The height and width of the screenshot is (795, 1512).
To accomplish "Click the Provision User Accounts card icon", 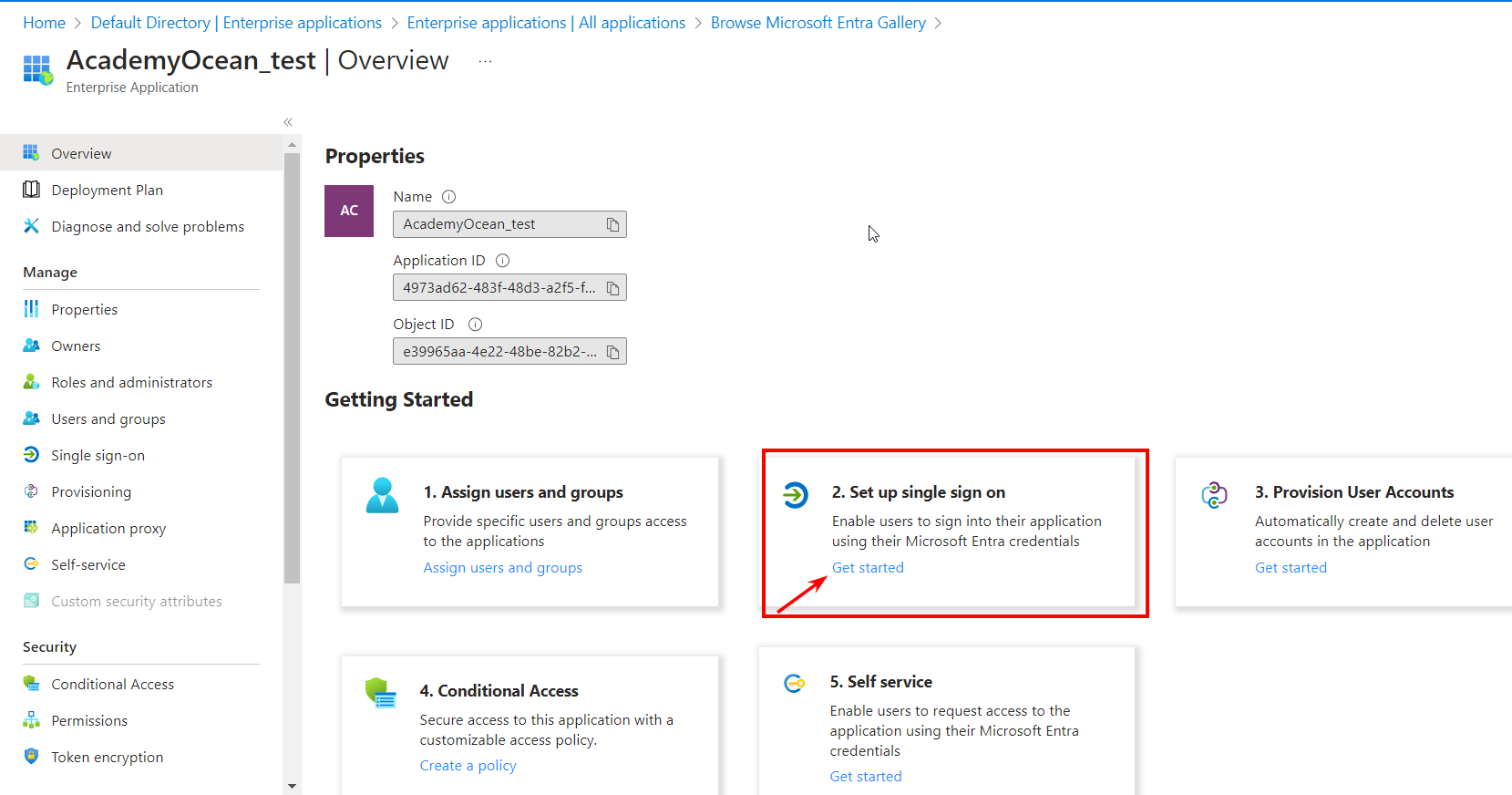I will (1215, 495).
